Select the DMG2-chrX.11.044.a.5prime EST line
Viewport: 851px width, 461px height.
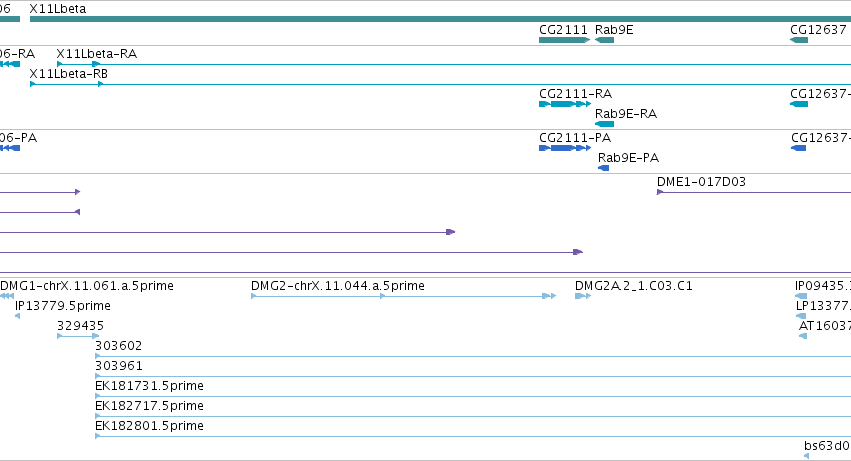tap(404, 296)
